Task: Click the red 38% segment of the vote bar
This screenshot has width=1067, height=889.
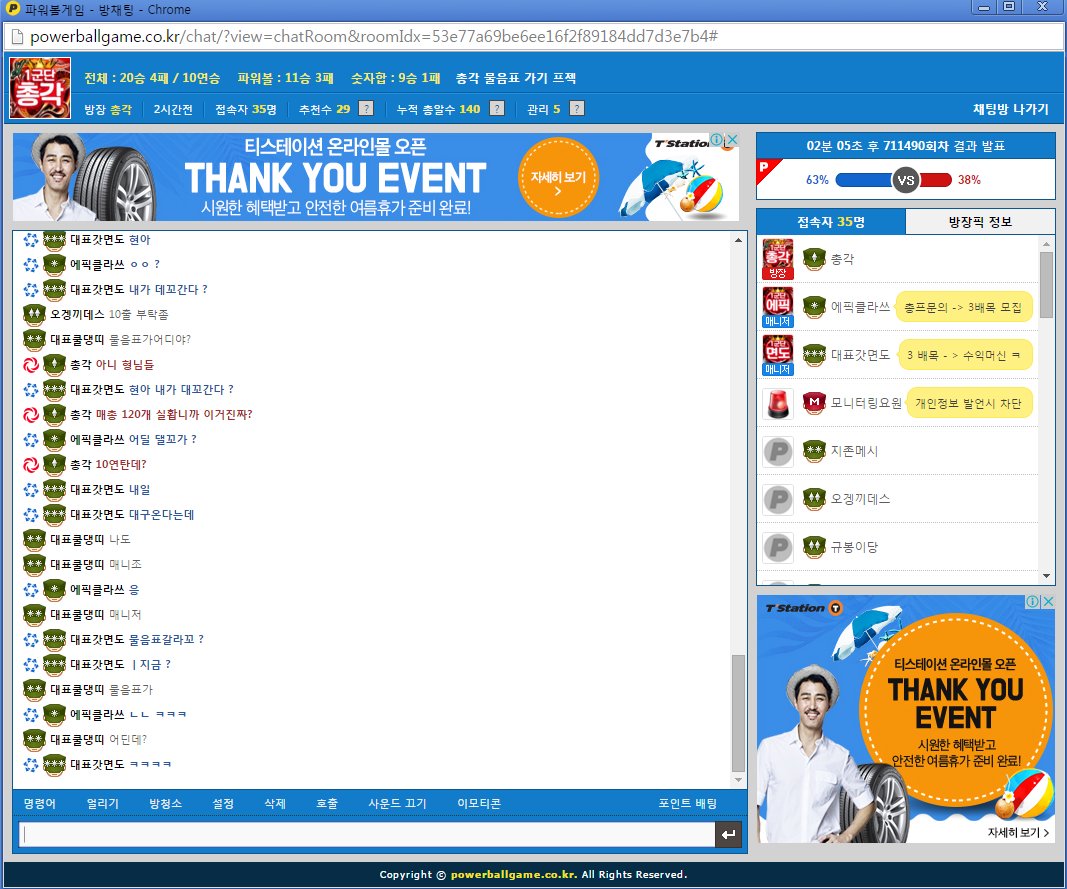Action: pyautogui.click(x=936, y=180)
